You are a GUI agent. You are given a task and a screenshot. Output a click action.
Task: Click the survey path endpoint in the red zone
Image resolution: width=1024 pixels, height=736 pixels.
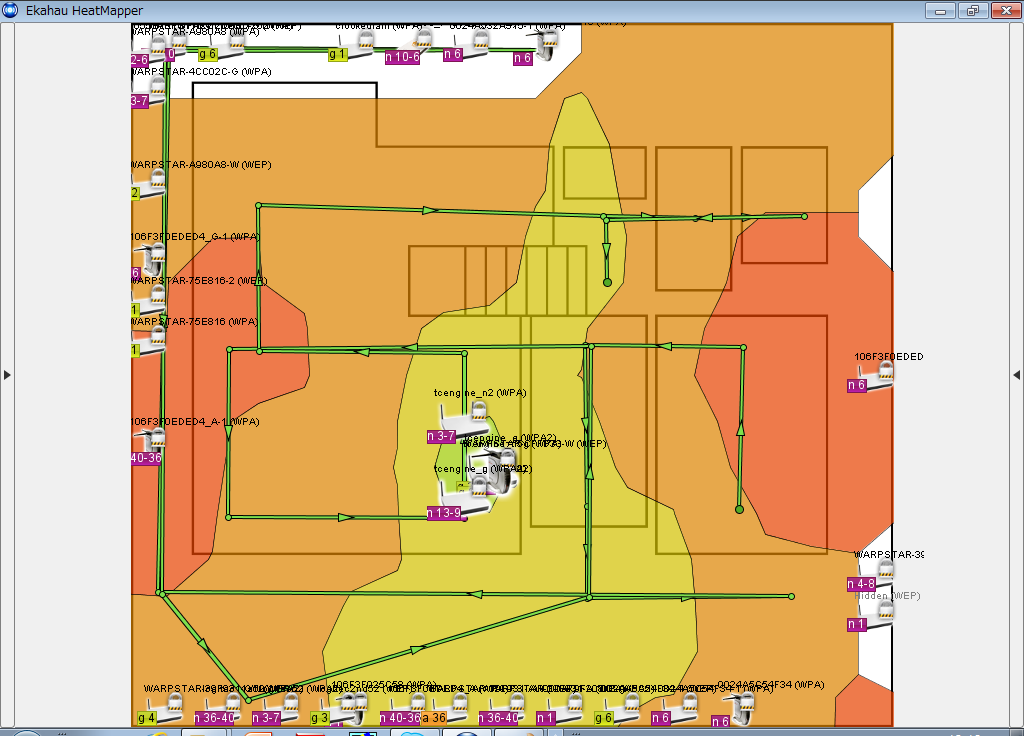[x=739, y=510]
